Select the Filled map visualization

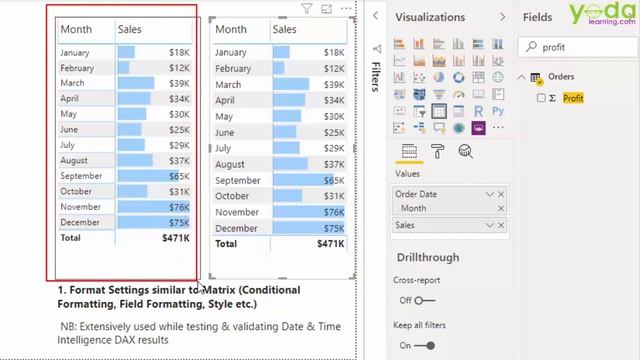[x=399, y=94]
